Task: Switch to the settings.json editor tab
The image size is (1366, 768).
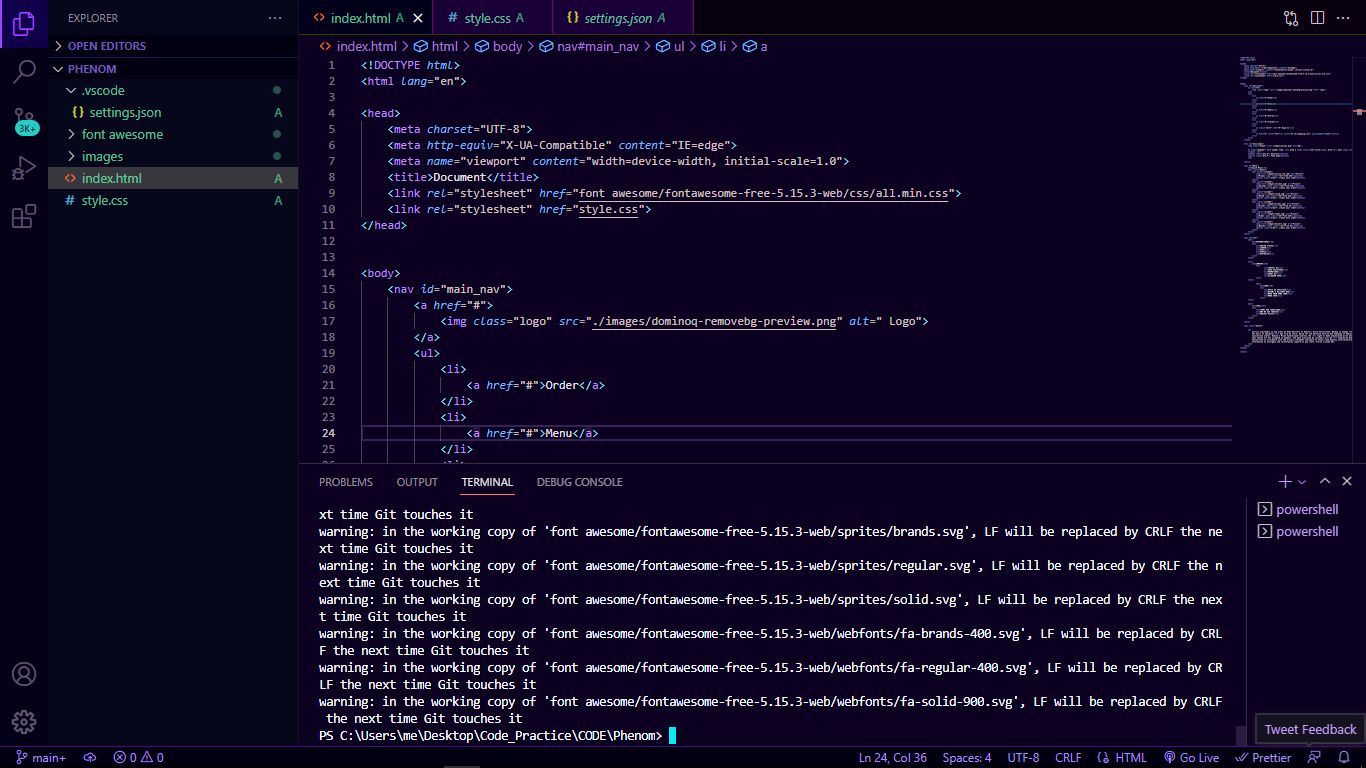Action: click(x=622, y=18)
